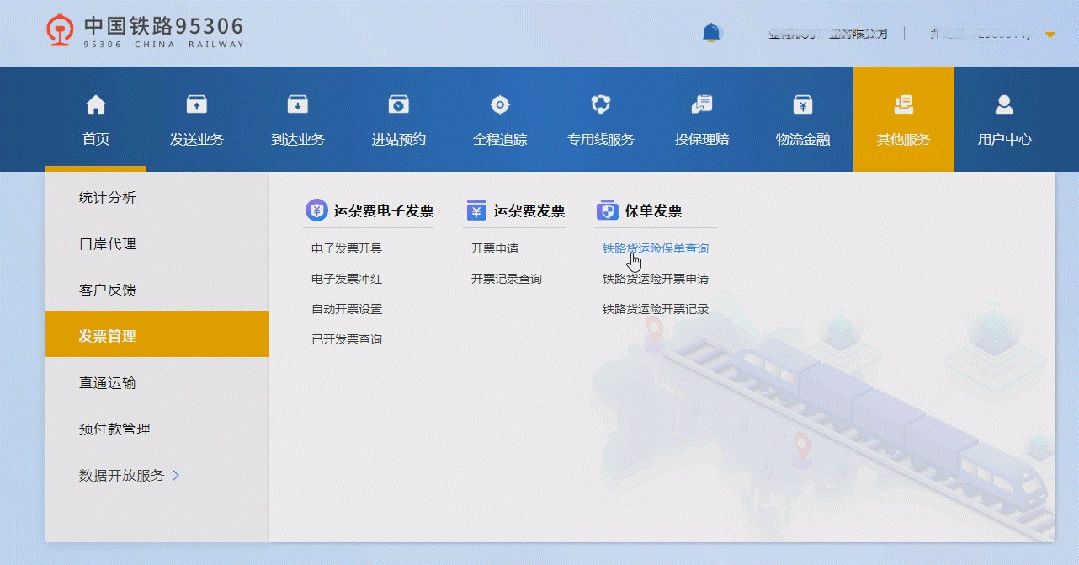Select 统计分析 in the side menu
This screenshot has height=565, width=1079.
click(x=107, y=198)
